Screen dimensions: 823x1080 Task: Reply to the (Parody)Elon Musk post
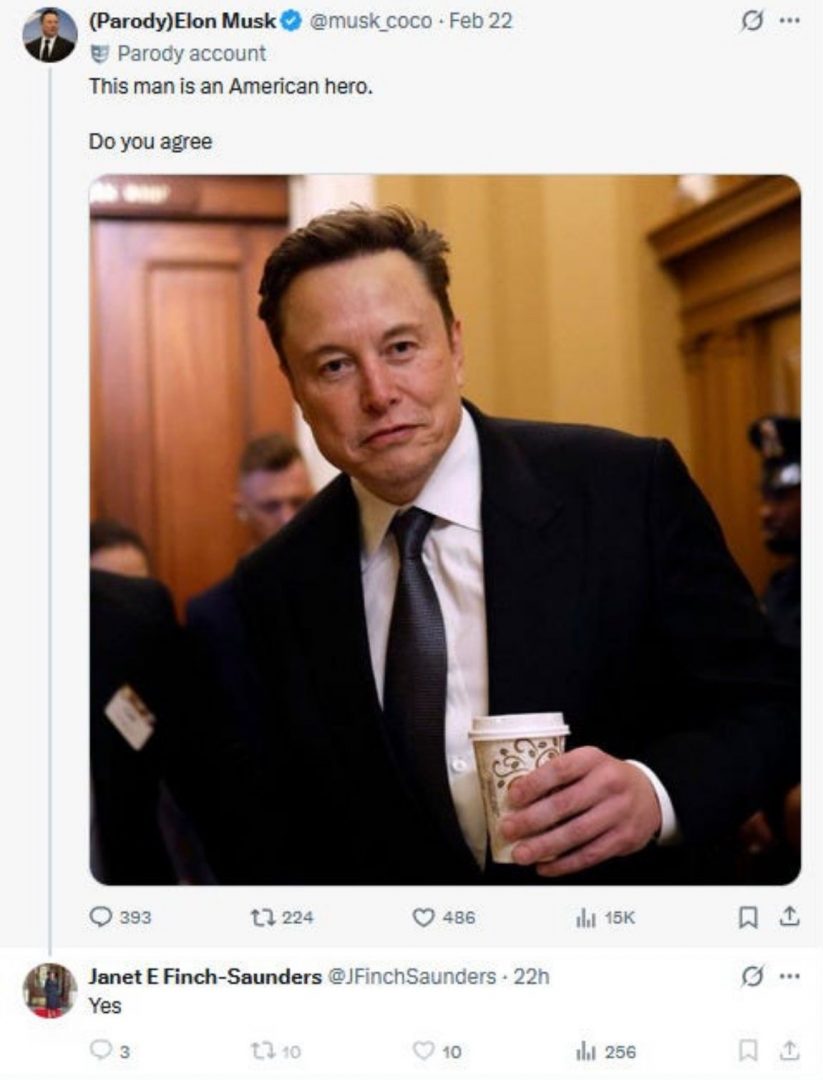point(103,917)
